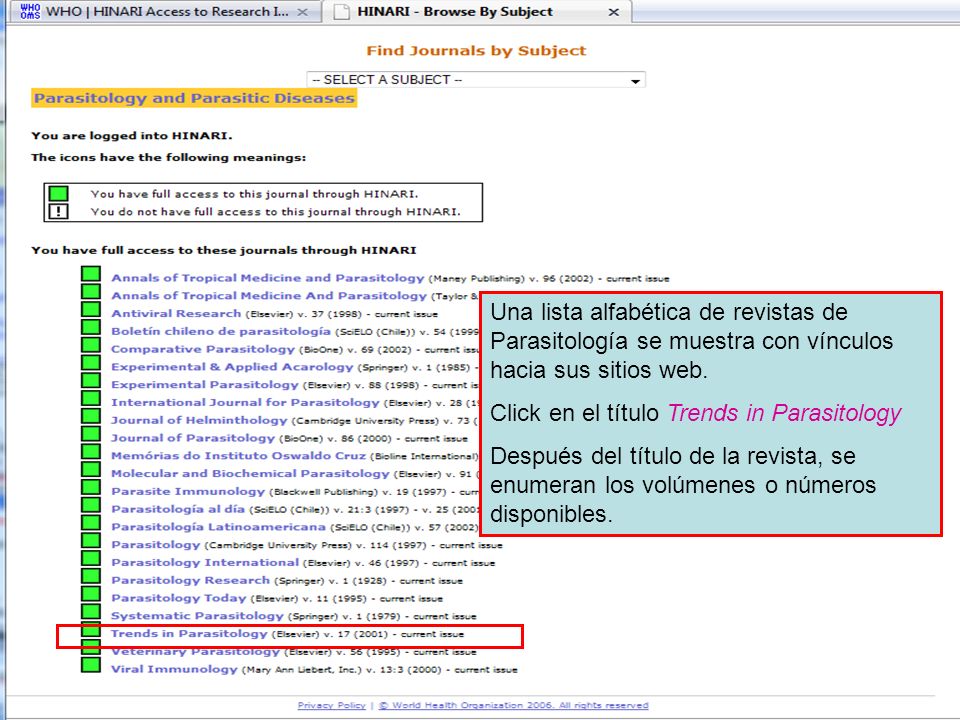Image resolution: width=960 pixels, height=720 pixels.
Task: Open the Journal of Helminthology link
Action: [199, 420]
